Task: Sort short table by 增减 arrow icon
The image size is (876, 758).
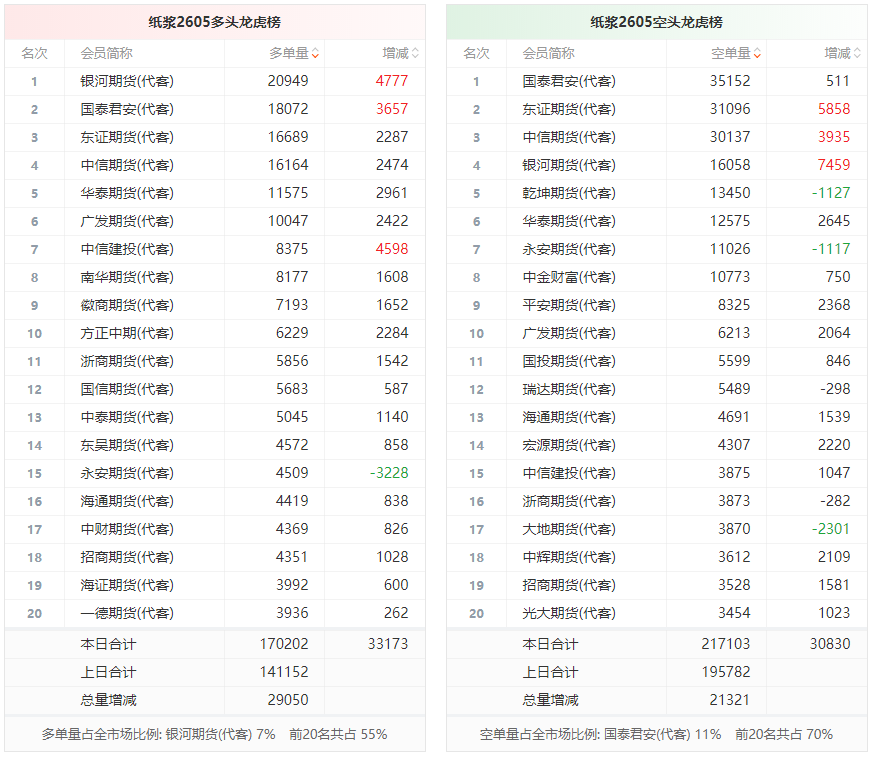Action: point(857,54)
